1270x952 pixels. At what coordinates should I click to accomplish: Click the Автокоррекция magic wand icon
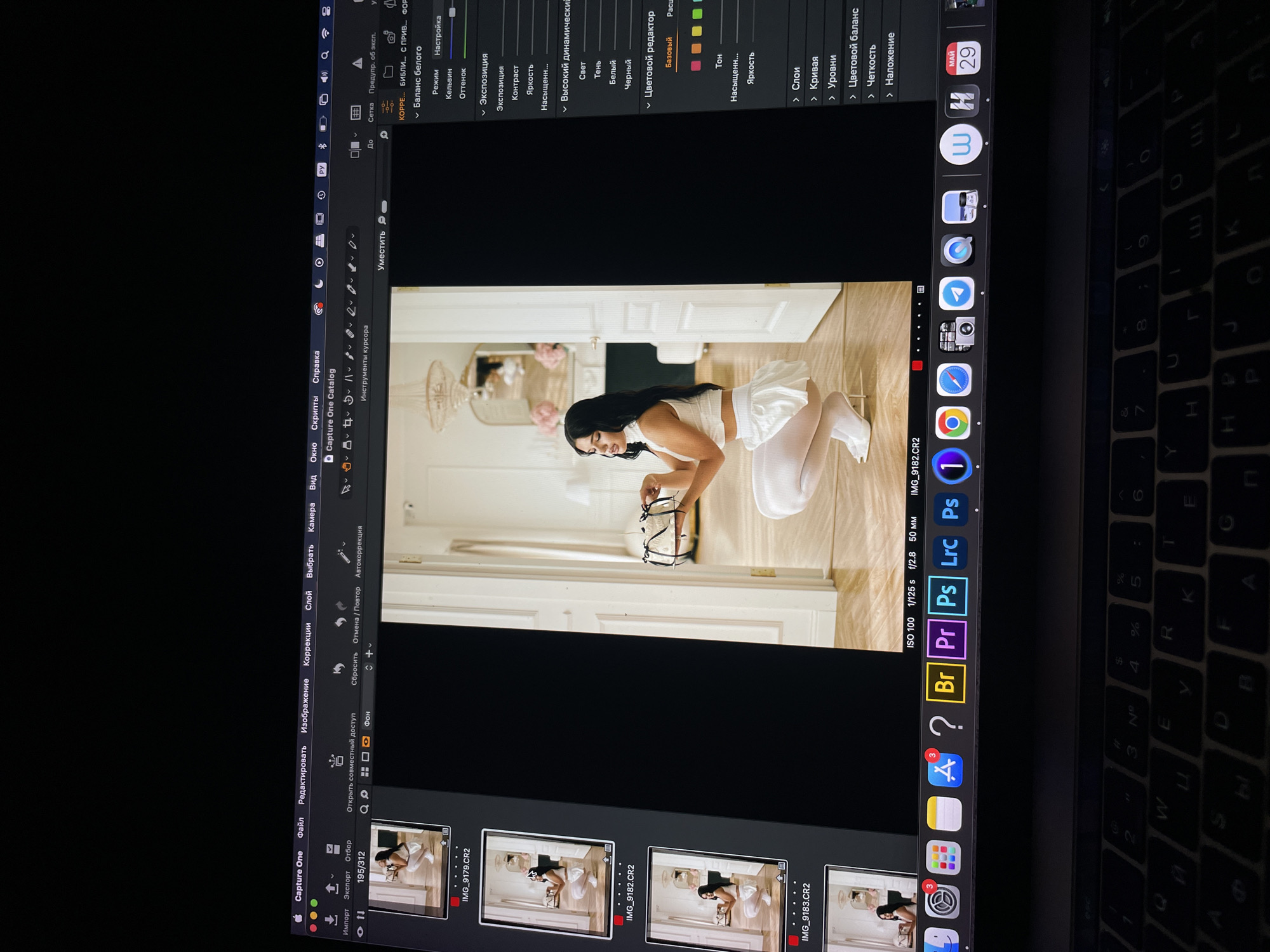pyautogui.click(x=343, y=557)
